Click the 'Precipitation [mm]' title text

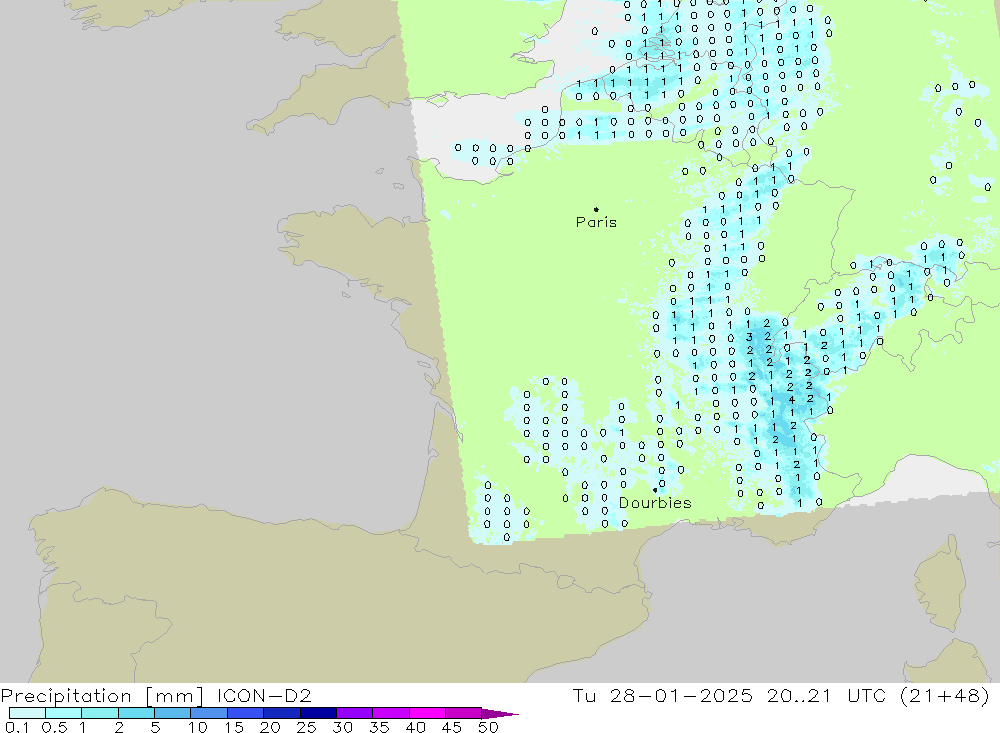tap(102, 696)
